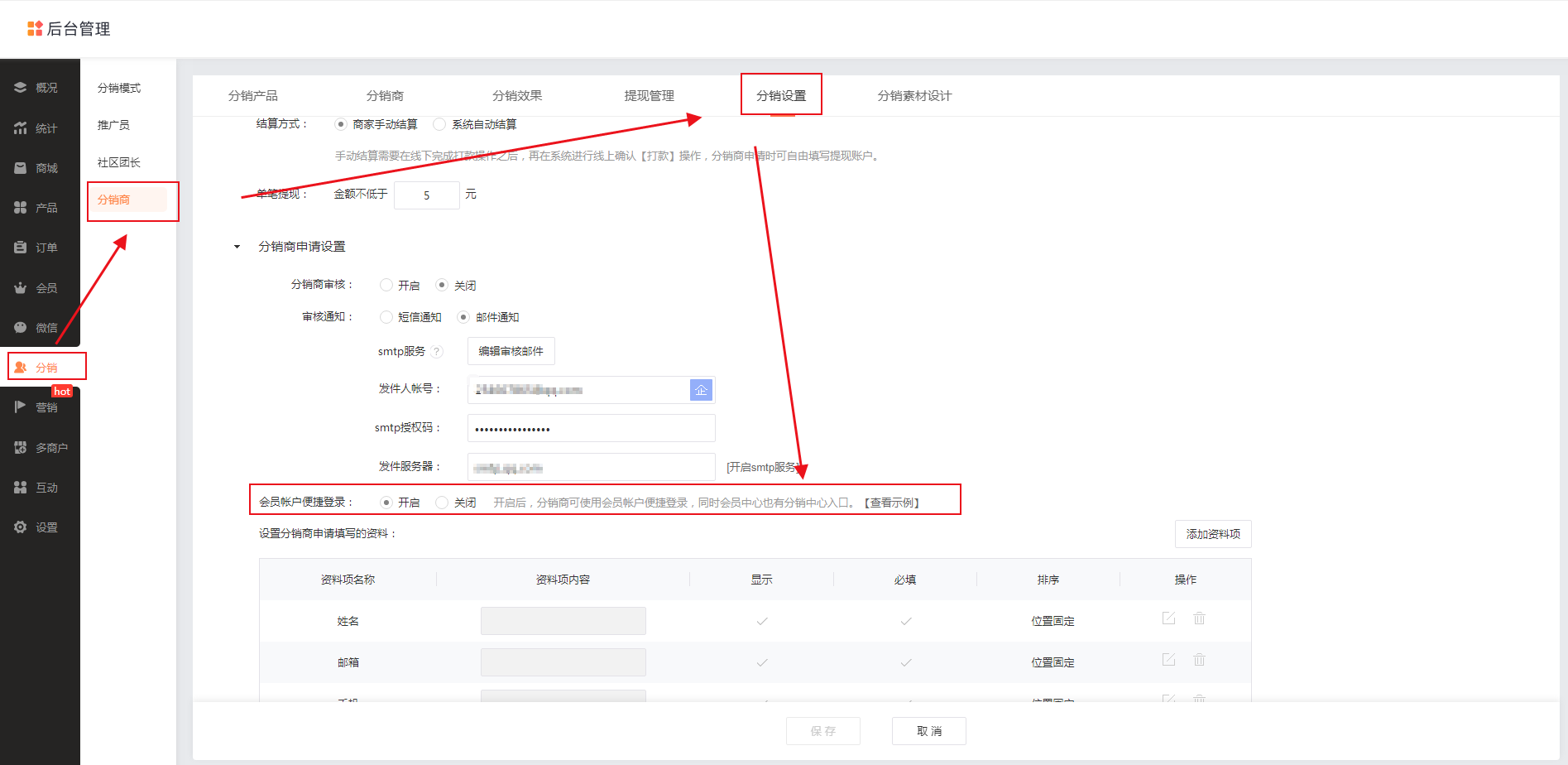Image resolution: width=1568 pixels, height=765 pixels.
Task: Click the 发件服务器 input field
Action: click(x=592, y=467)
